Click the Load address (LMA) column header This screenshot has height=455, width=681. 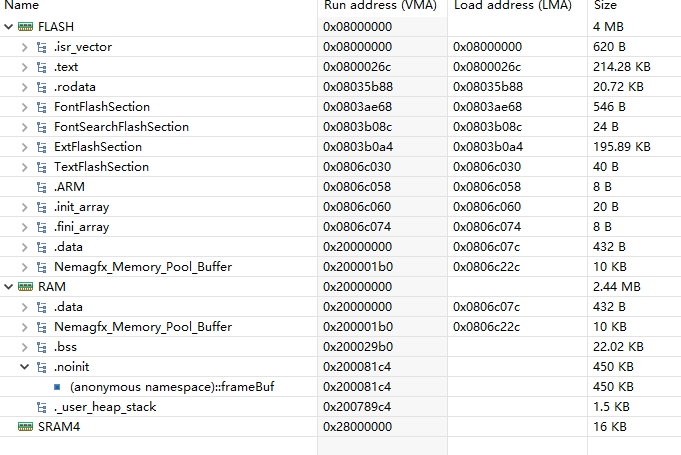click(512, 6)
